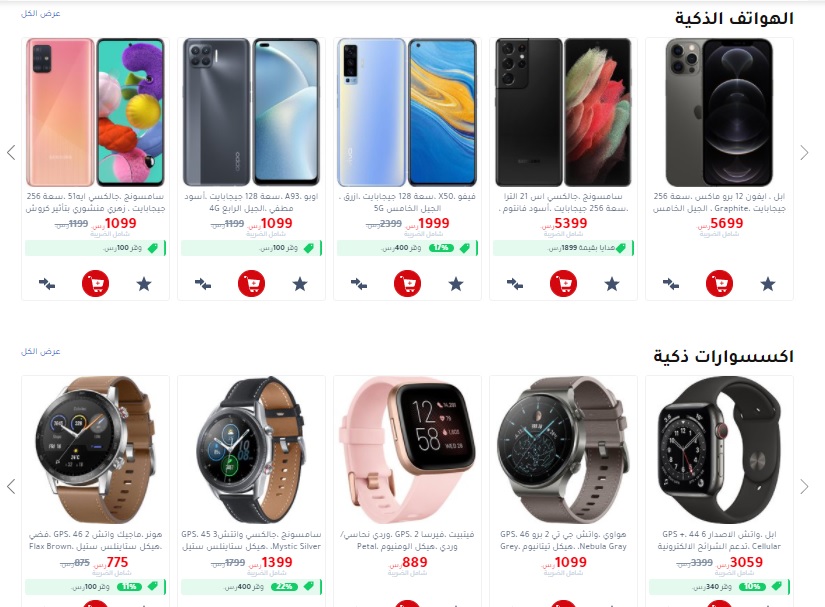Add Samsung Galaxy S21 Ultra to cart

564,284
